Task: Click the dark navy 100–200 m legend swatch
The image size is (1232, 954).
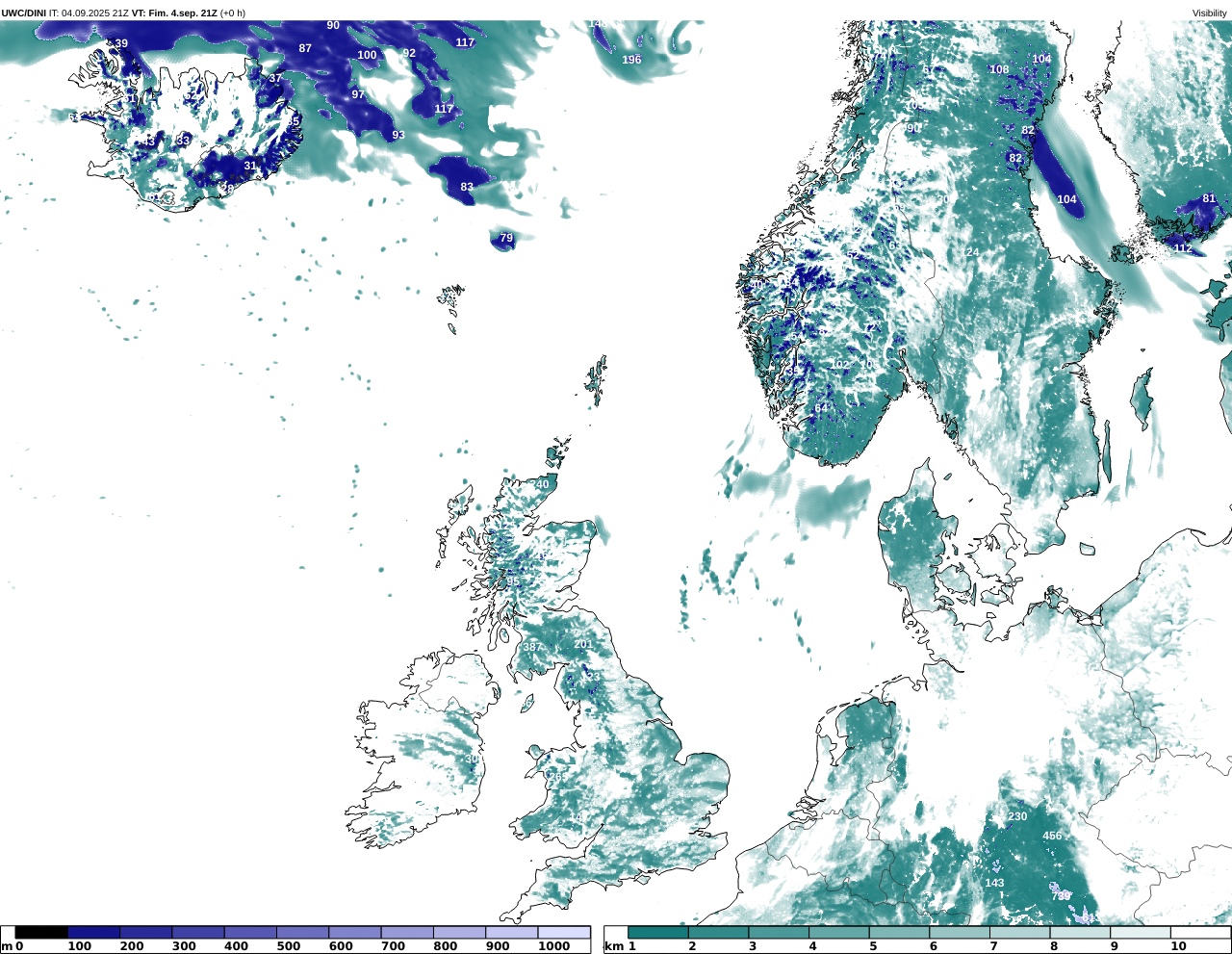Action: point(93,932)
